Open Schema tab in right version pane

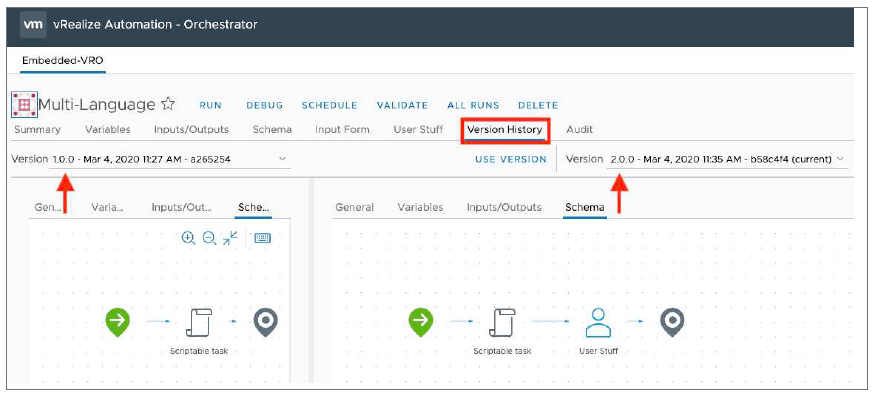(x=585, y=207)
